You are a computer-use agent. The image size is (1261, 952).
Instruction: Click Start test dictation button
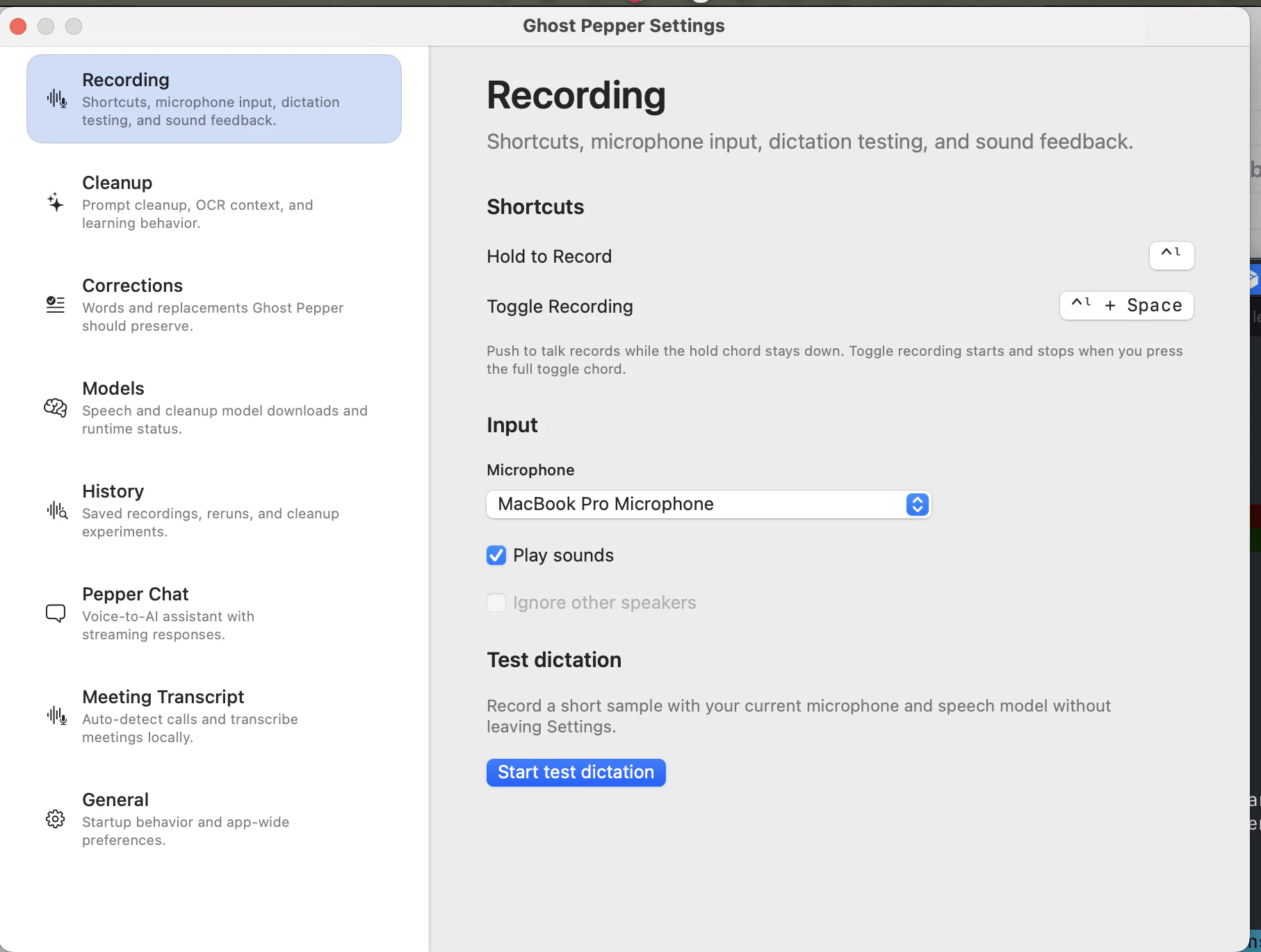point(576,772)
